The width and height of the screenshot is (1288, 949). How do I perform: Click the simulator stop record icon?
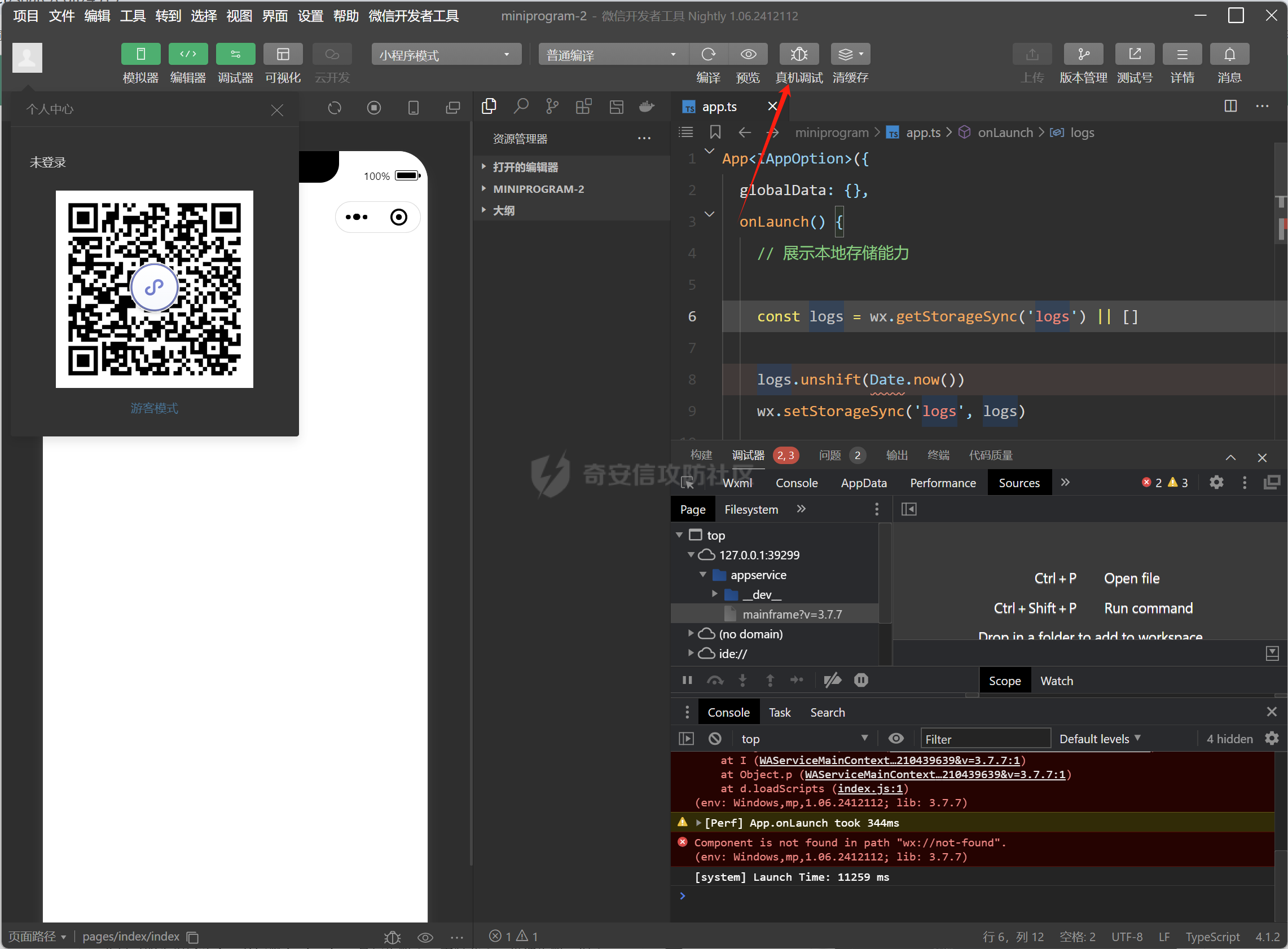click(374, 108)
